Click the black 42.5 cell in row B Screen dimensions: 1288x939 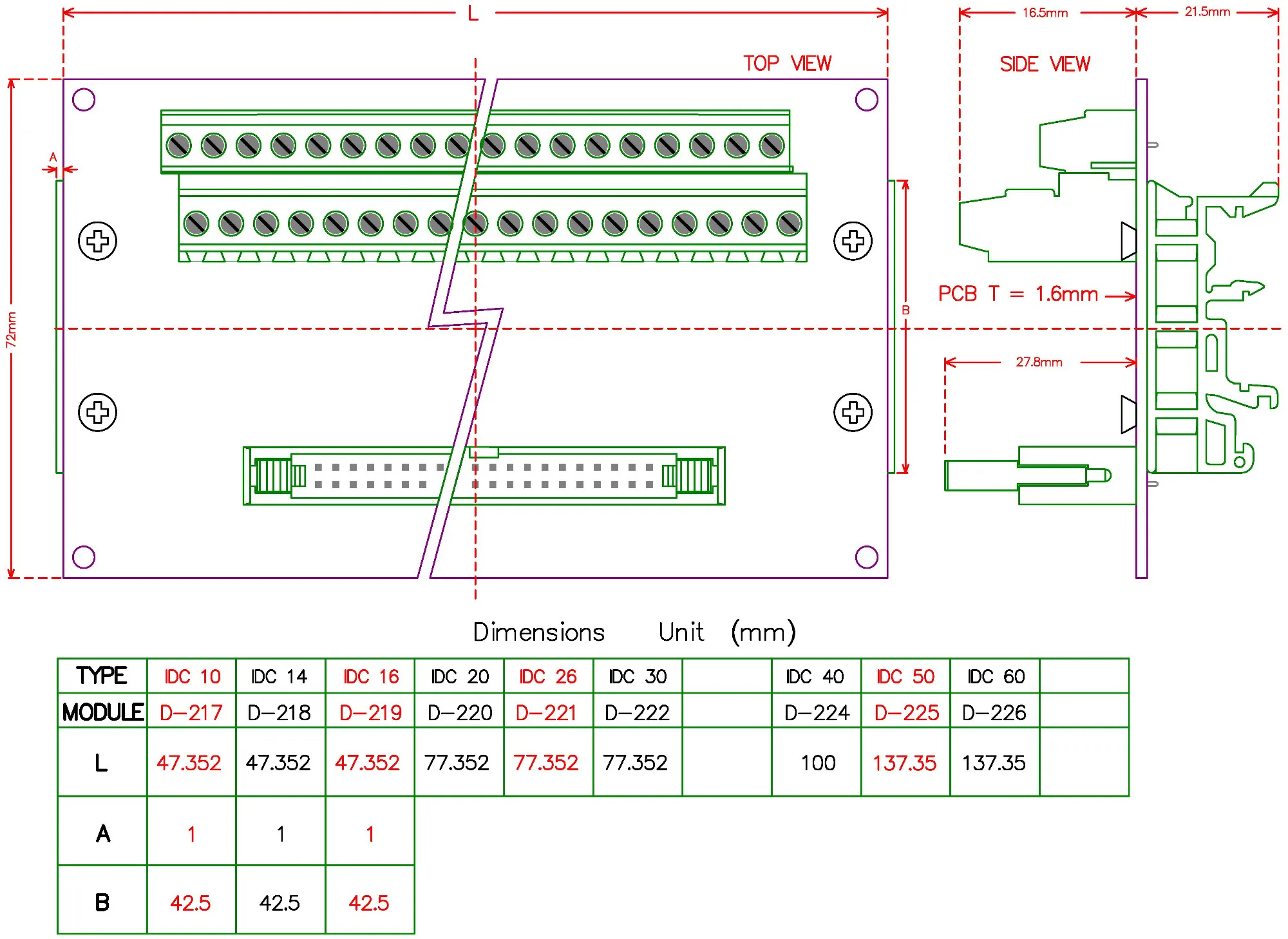(279, 903)
